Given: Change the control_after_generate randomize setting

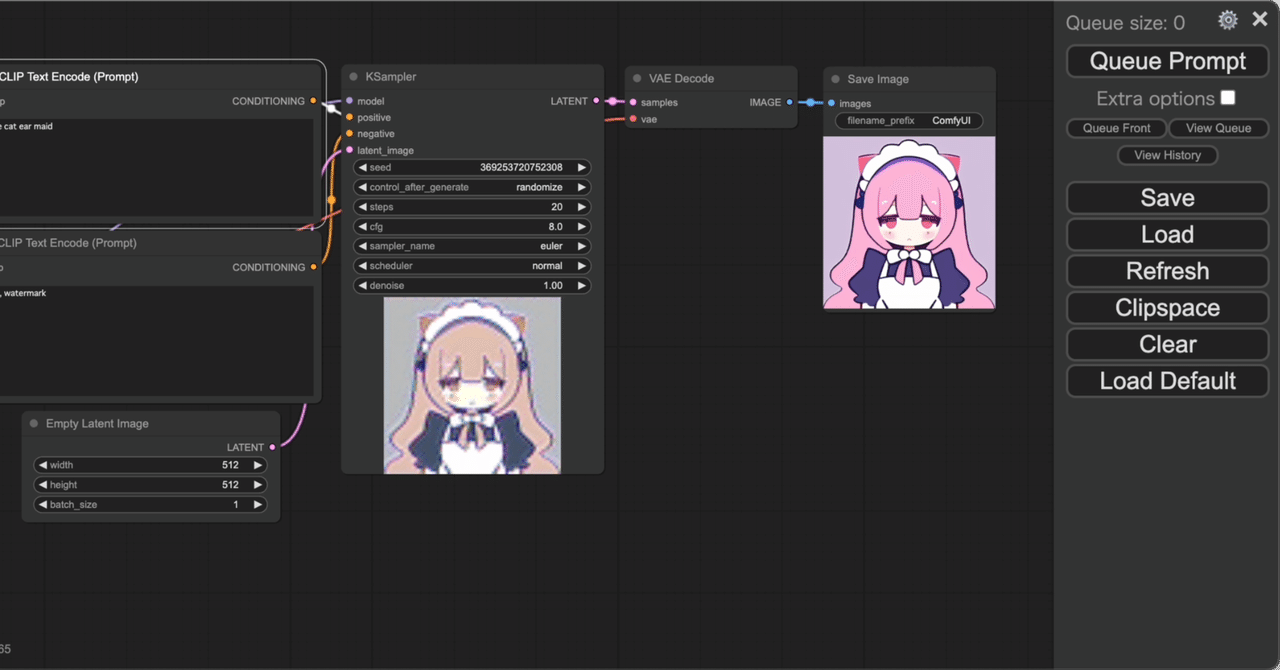Looking at the screenshot, I should tap(472, 187).
